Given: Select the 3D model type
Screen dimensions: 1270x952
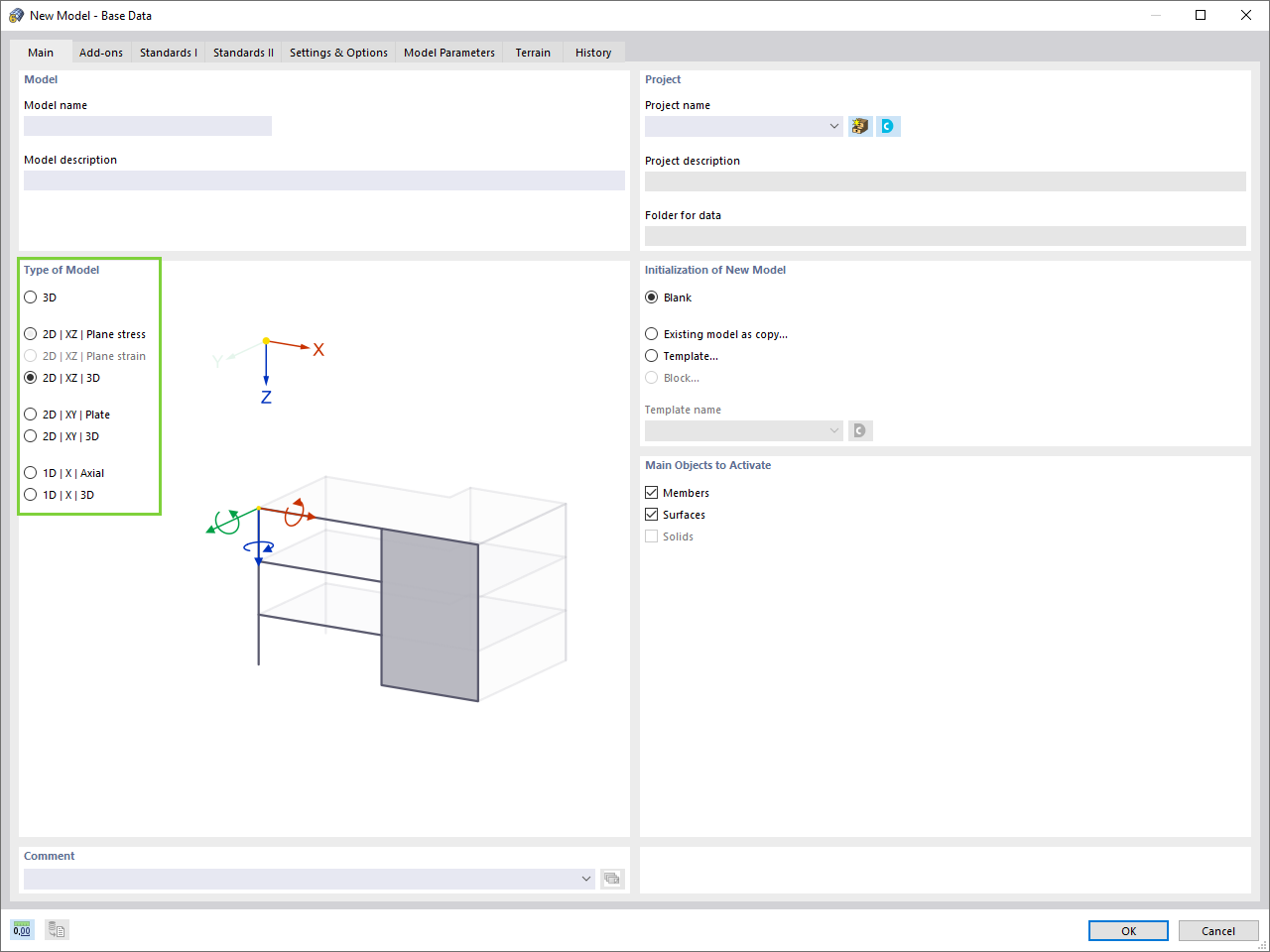Looking at the screenshot, I should click(30, 297).
